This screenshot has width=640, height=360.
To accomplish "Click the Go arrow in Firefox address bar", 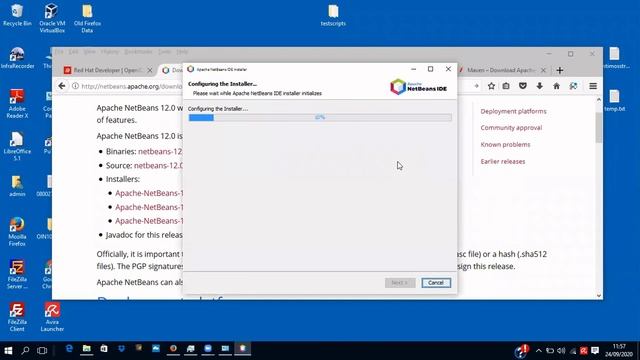I will pyautogui.click(x=476, y=86).
